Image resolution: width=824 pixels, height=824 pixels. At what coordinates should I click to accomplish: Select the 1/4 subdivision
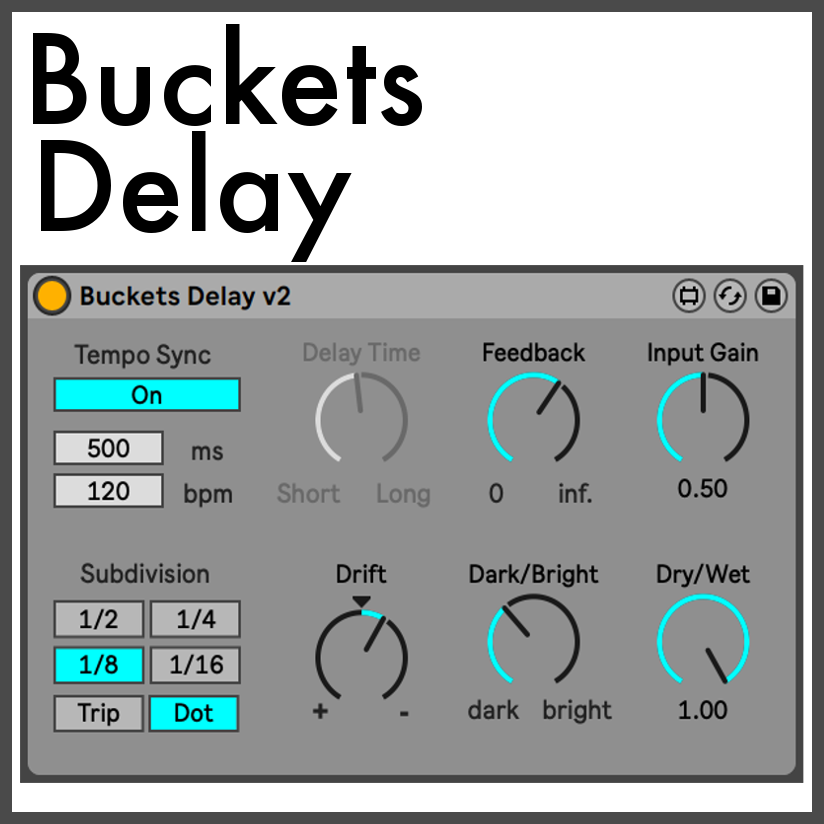(x=195, y=619)
